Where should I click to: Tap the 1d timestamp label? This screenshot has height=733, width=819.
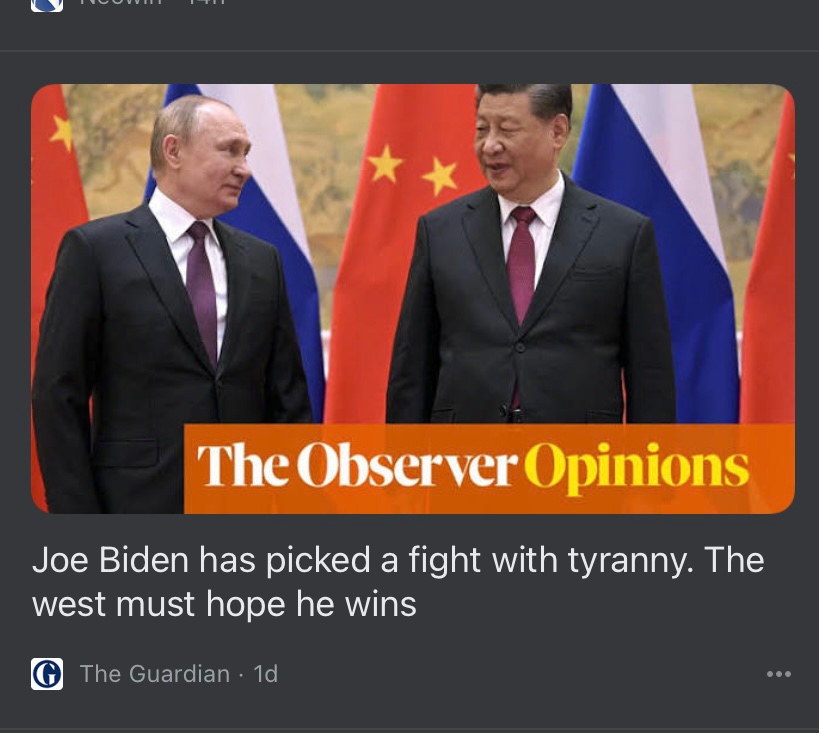click(266, 674)
